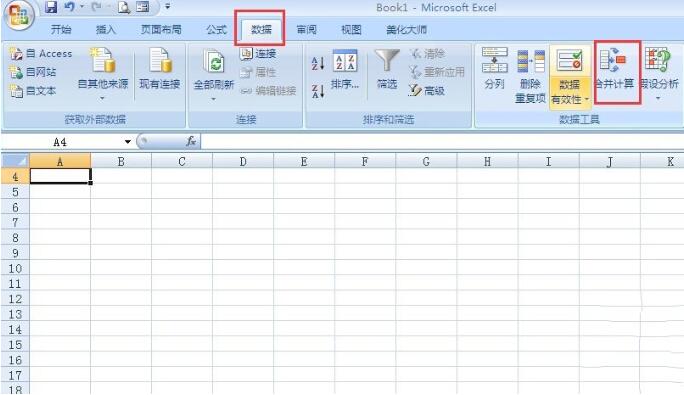Click 高级 advanced filter button

tap(427, 90)
